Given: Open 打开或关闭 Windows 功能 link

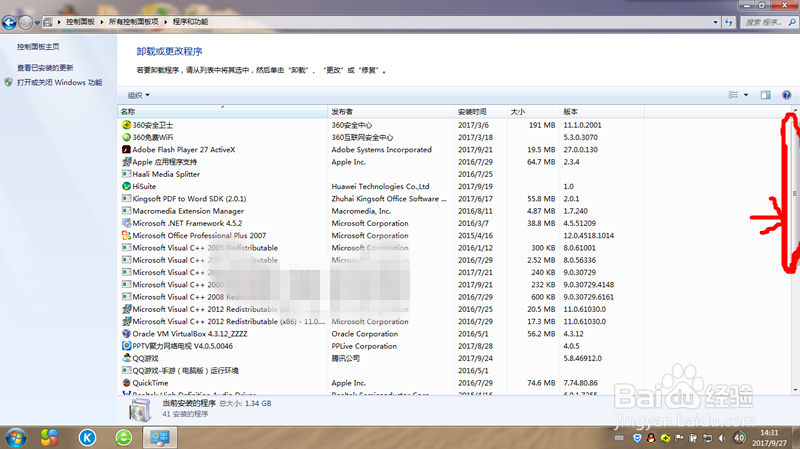Looking at the screenshot, I should (60, 82).
